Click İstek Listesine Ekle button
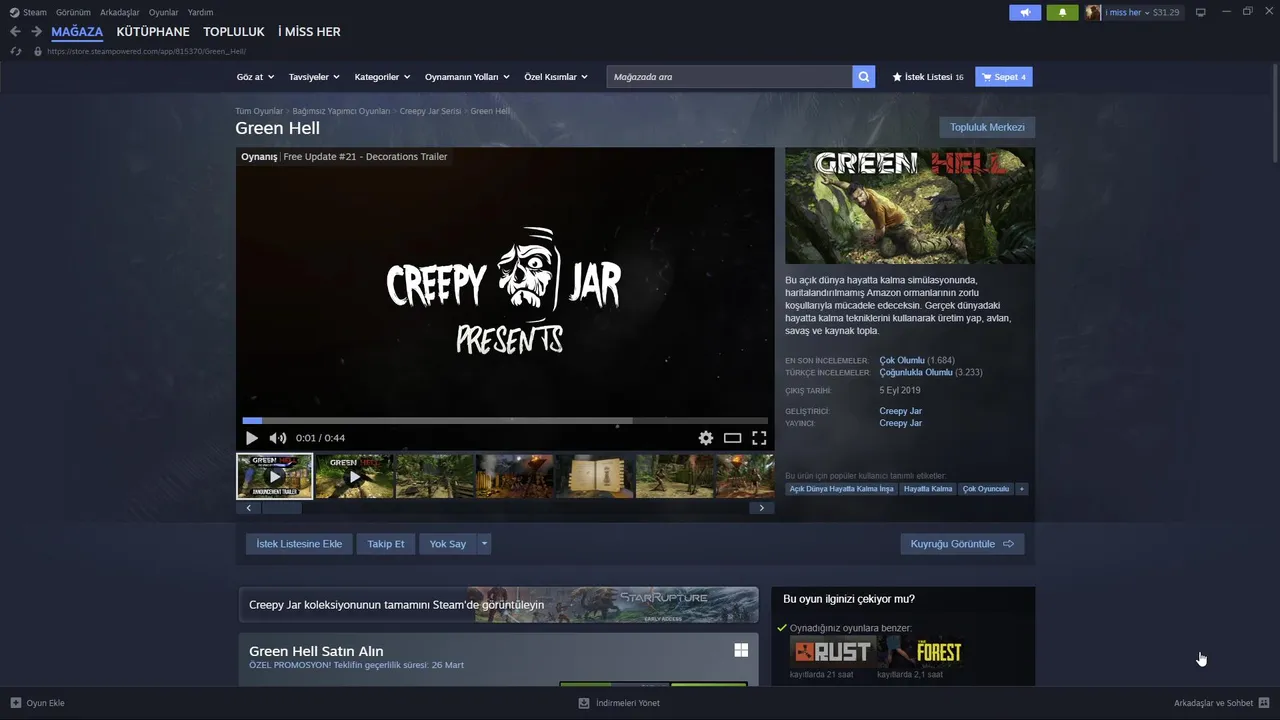 pyautogui.click(x=299, y=544)
